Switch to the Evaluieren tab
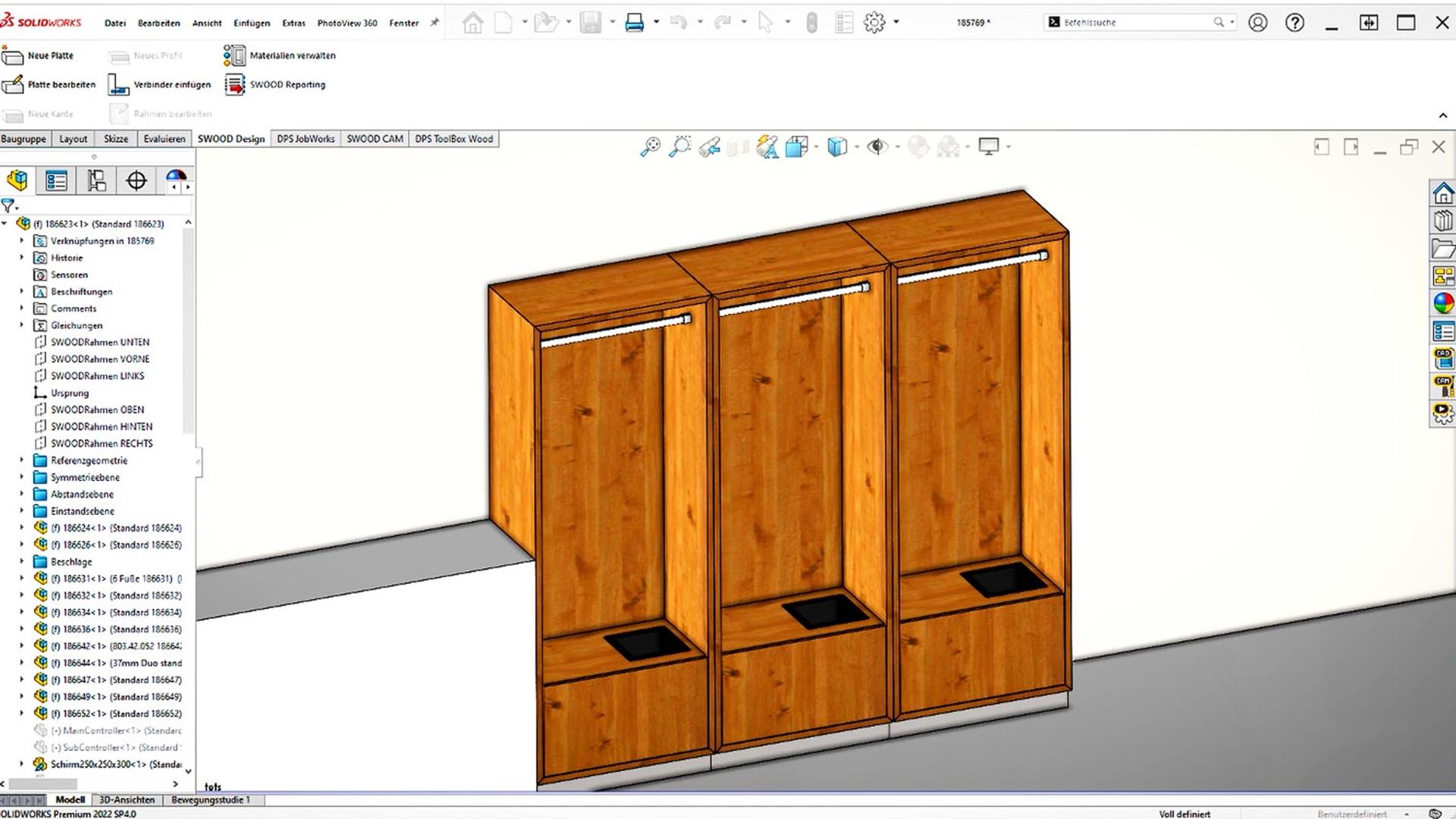The width and height of the screenshot is (1456, 819). [165, 139]
